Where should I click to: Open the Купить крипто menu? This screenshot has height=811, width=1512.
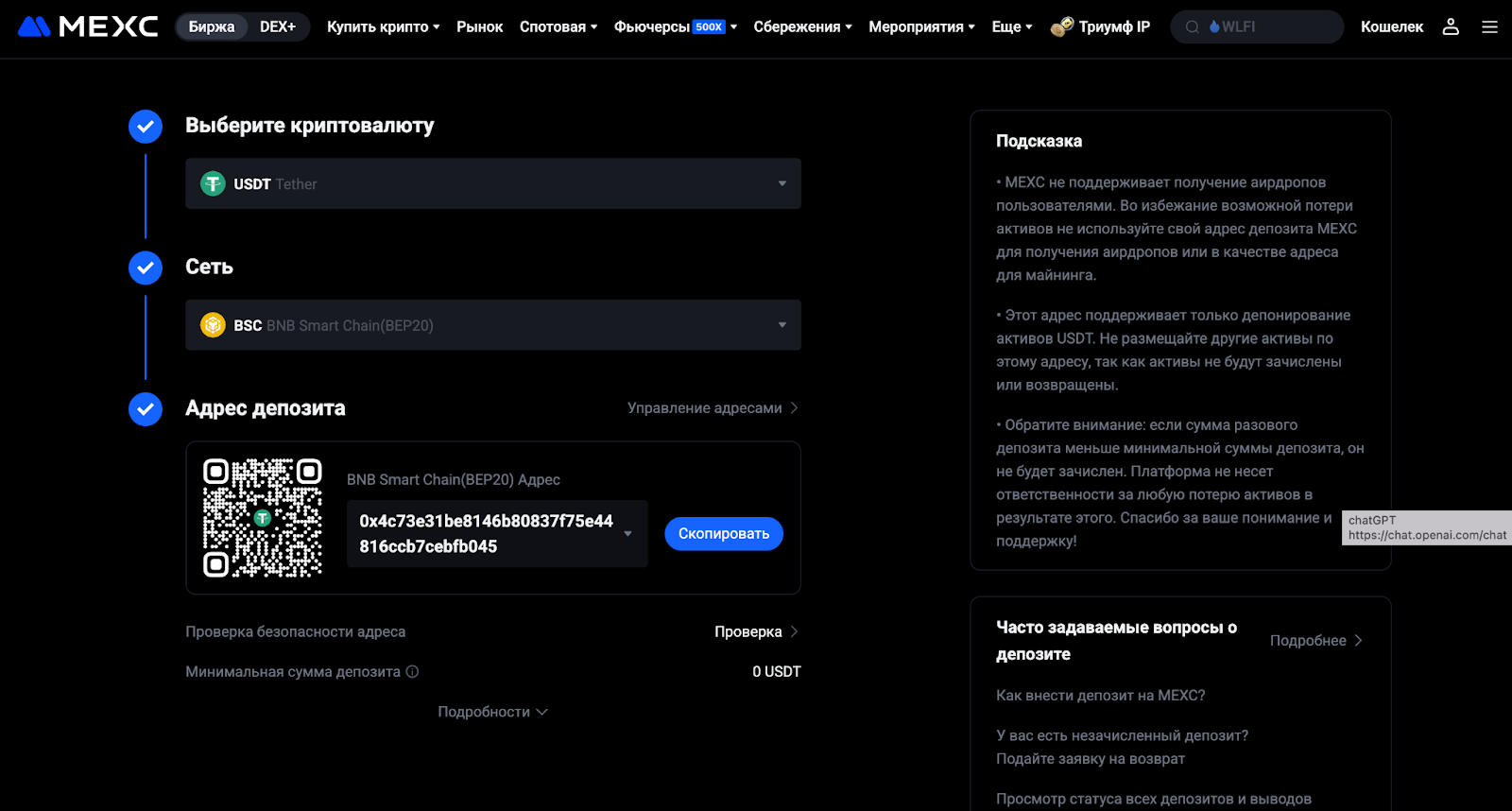pos(383,26)
